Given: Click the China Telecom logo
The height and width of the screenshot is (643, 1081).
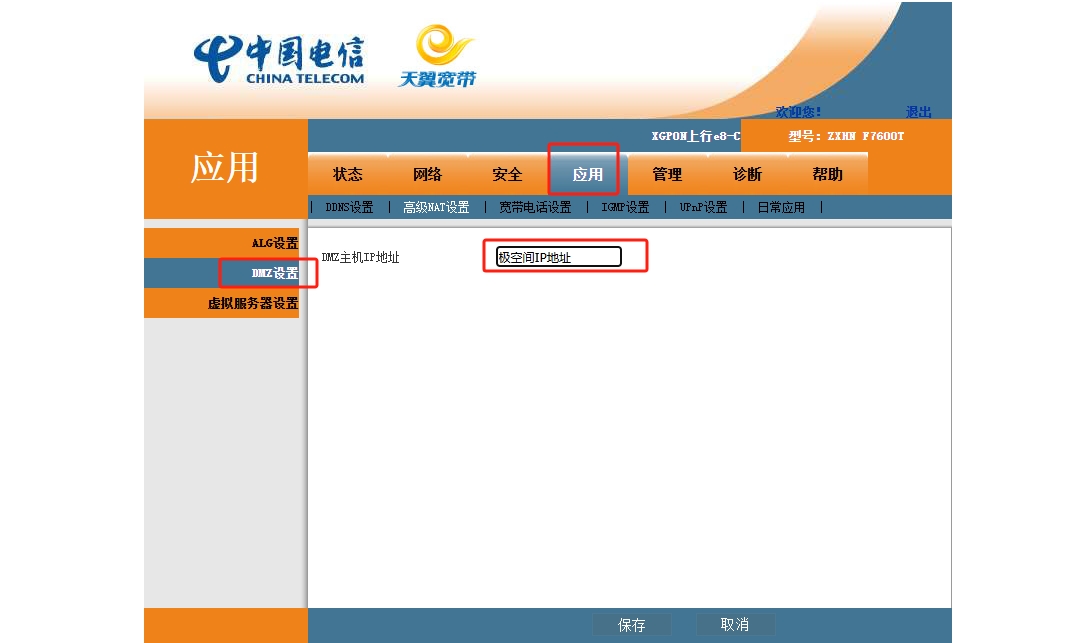Looking at the screenshot, I should (279, 60).
